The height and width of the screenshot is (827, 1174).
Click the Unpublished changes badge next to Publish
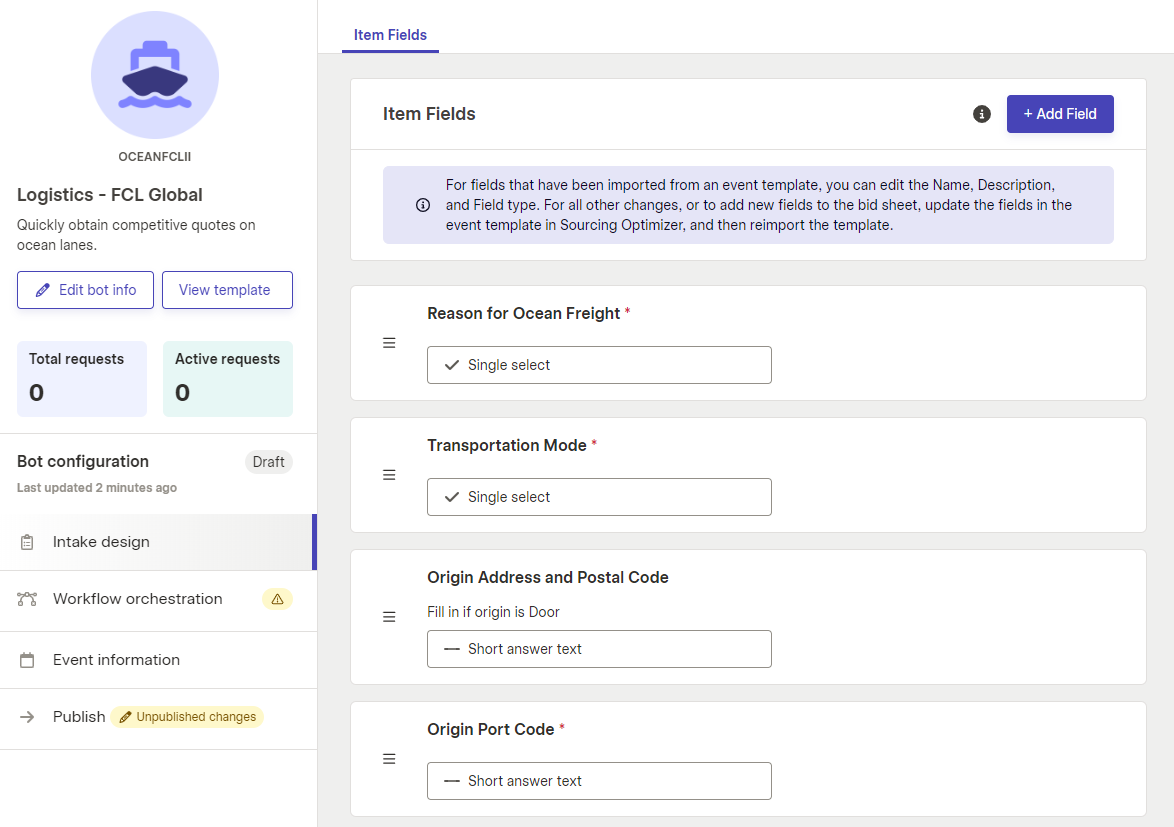(187, 717)
